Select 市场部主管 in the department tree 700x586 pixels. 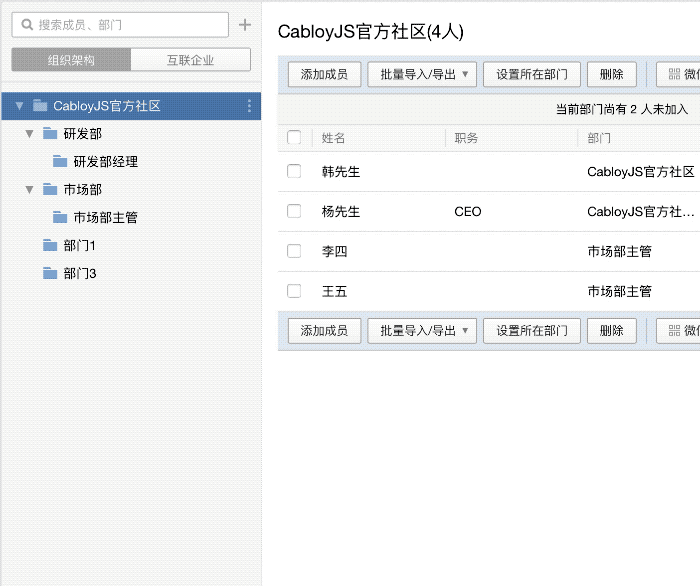point(105,217)
